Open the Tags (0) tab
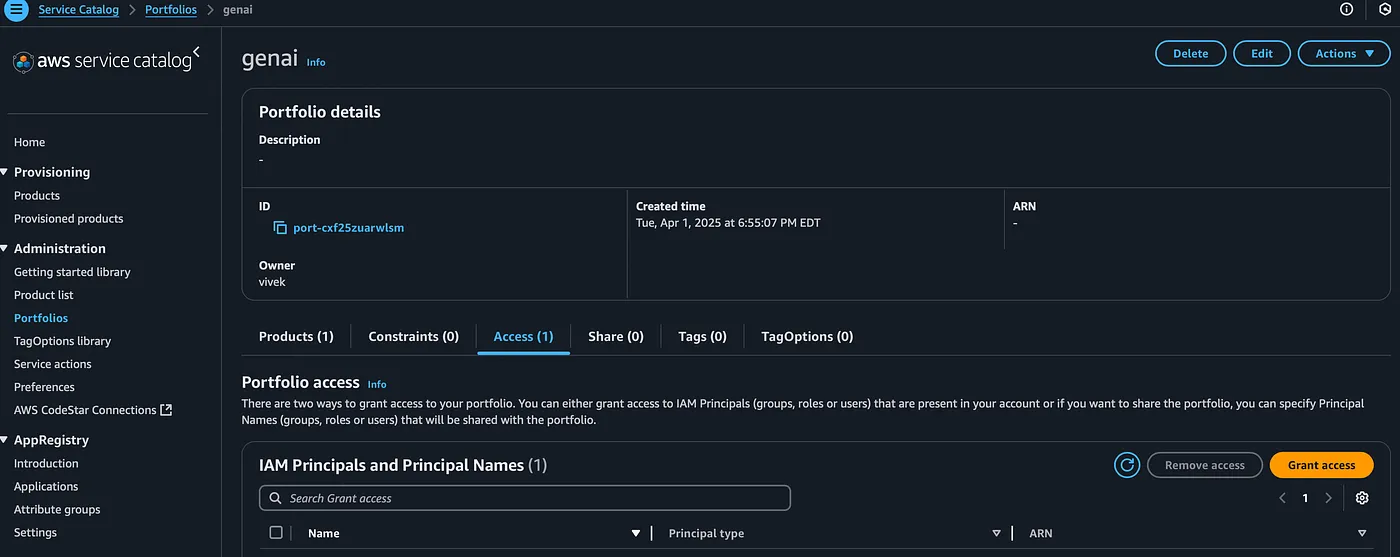 point(702,336)
